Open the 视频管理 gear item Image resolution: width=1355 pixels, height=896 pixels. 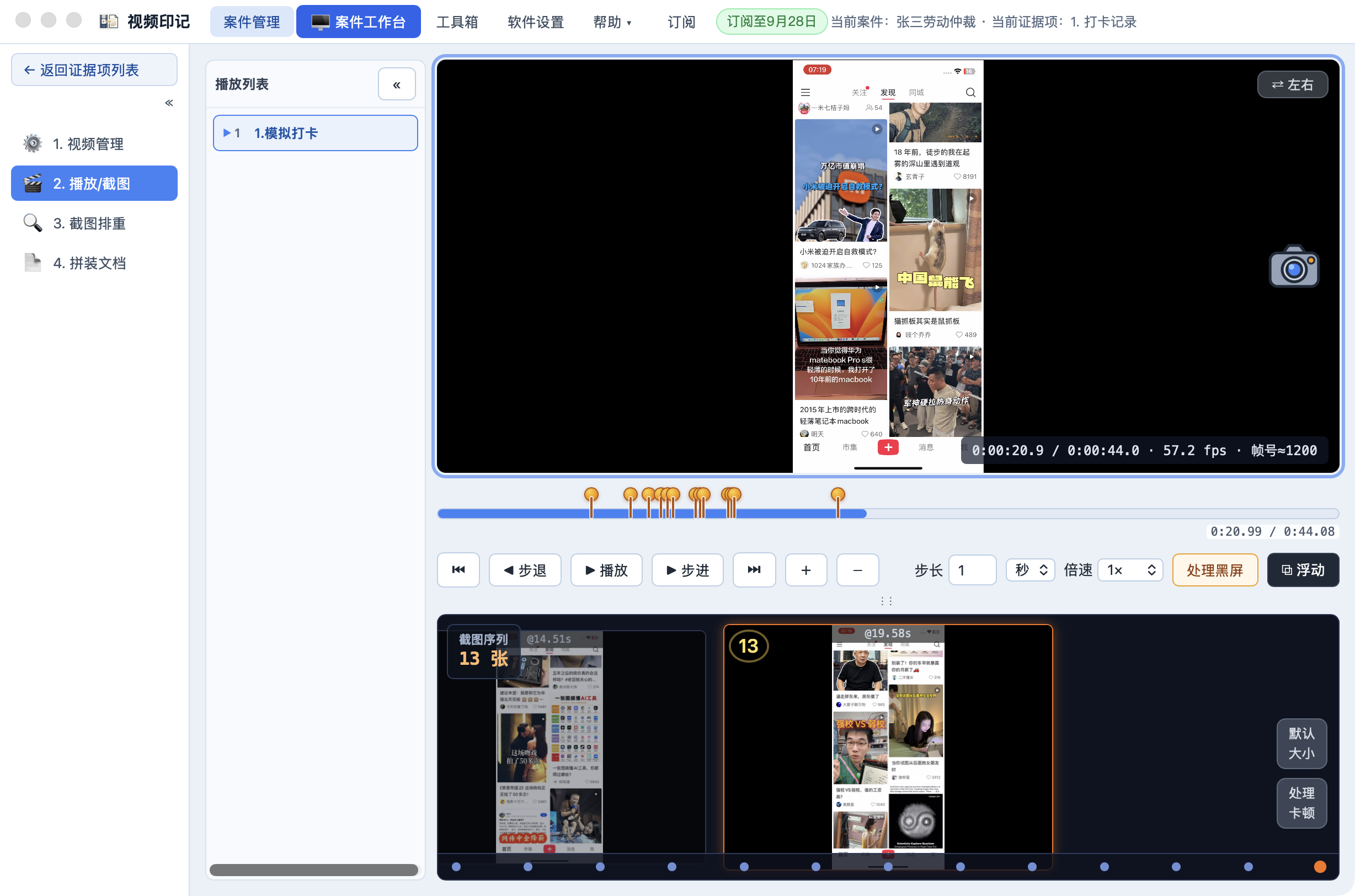[94, 143]
